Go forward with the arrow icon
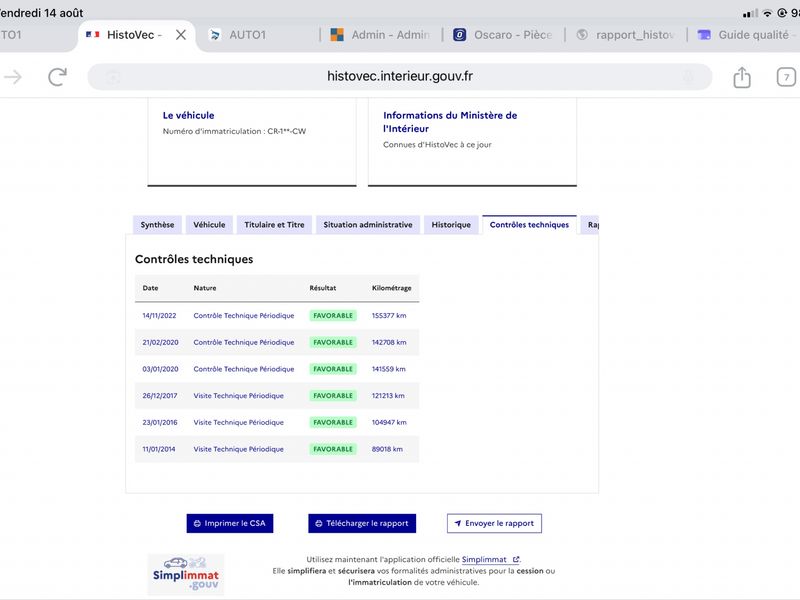 13,77
